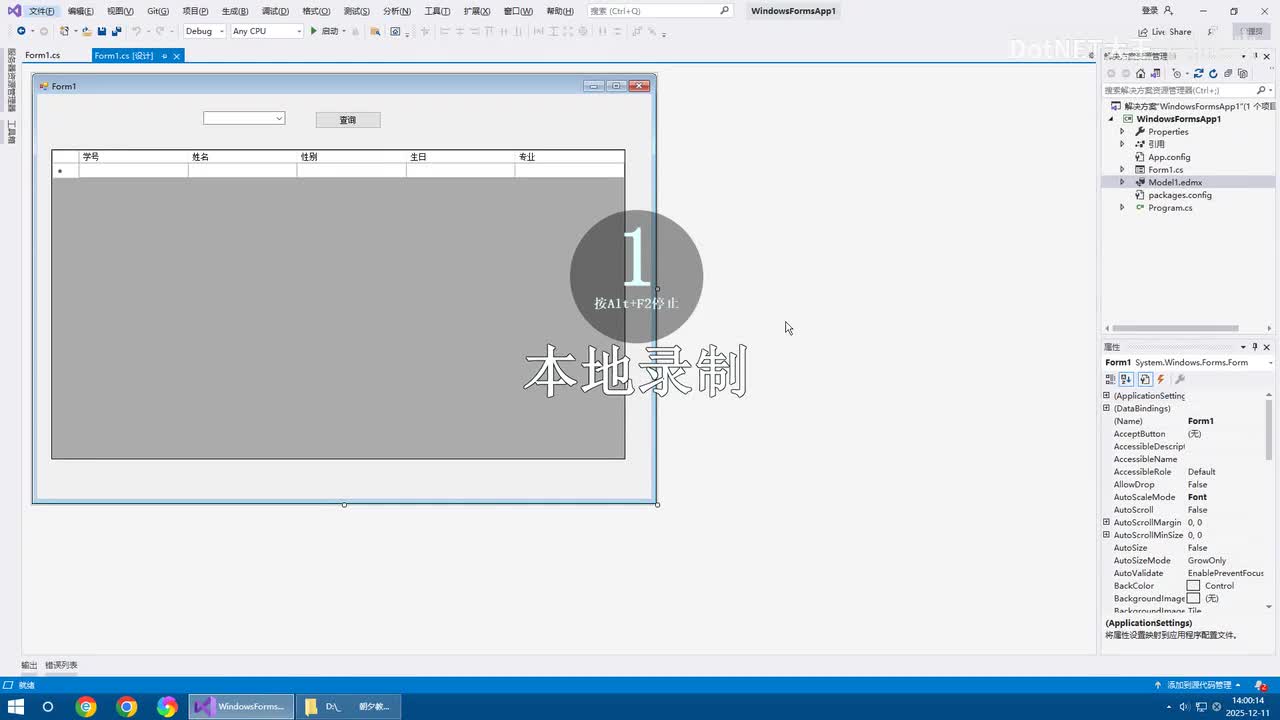The width and height of the screenshot is (1280, 720).
Task: Switch Solution Explorer view with the VS icon
Action: (x=1155, y=73)
